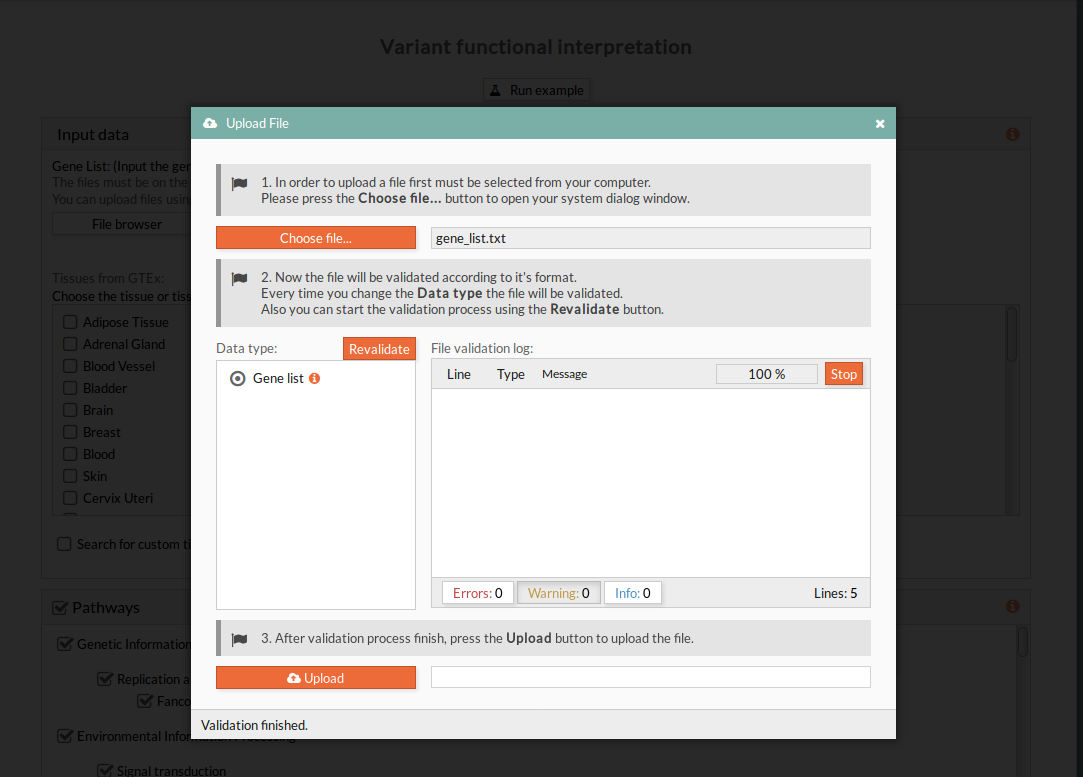The width and height of the screenshot is (1083, 777).
Task: Click the gene_list.txt file name field
Action: (650, 238)
